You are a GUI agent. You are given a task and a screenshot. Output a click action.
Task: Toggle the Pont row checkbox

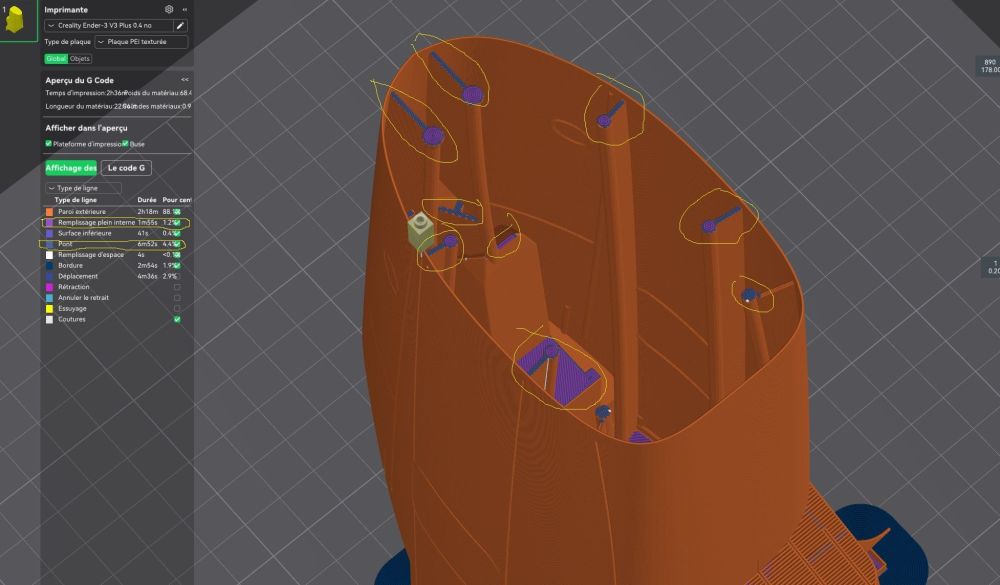pos(177,244)
